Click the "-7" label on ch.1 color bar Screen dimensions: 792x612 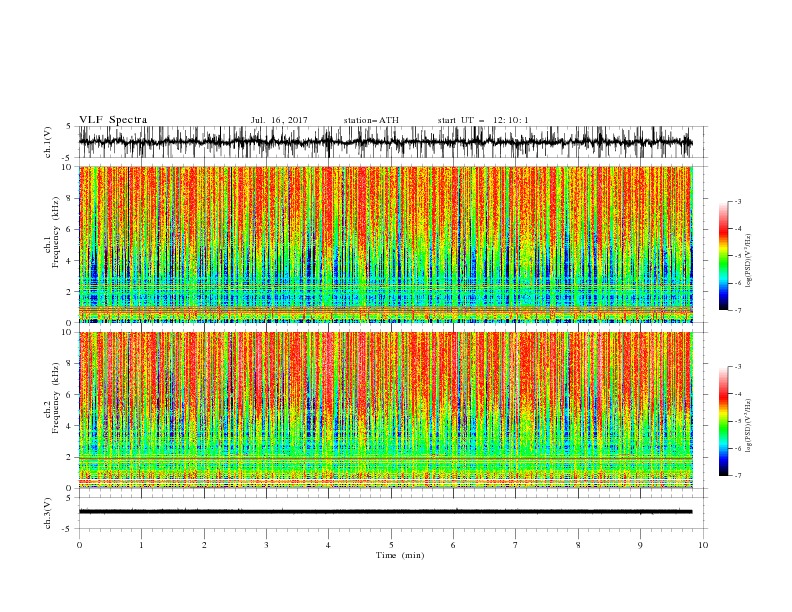coord(738,310)
